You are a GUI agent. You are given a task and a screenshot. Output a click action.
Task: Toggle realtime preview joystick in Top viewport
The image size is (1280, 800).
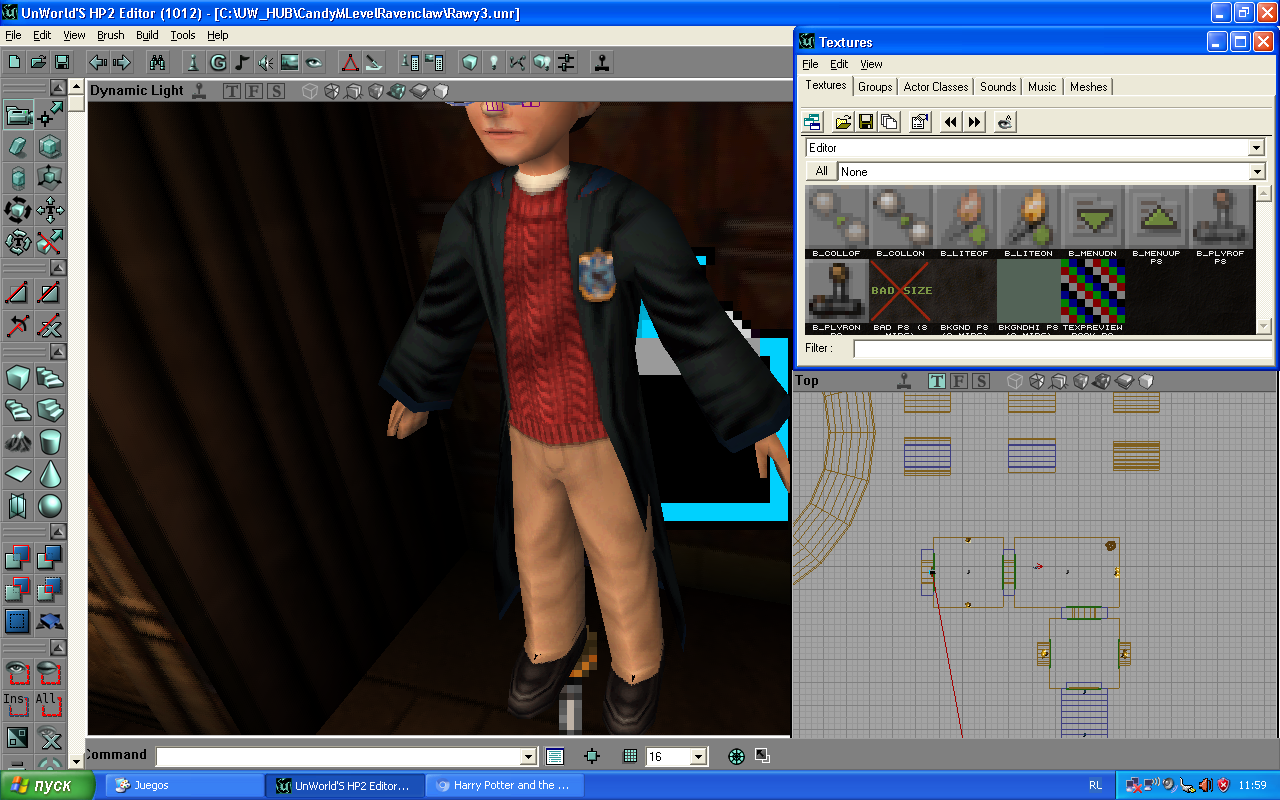tap(905, 381)
